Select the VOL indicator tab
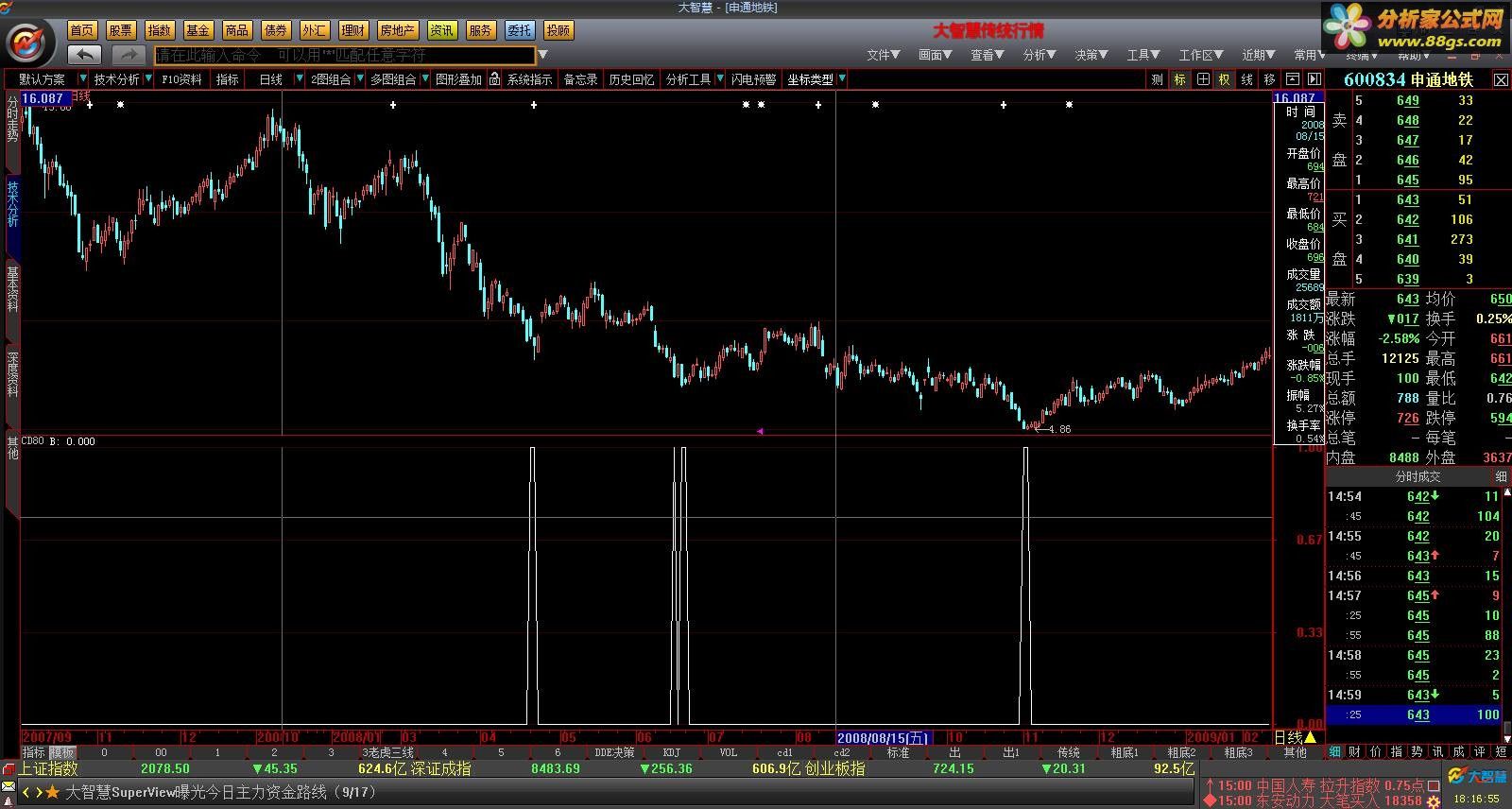This screenshot has width=1512, height=809. click(728, 752)
